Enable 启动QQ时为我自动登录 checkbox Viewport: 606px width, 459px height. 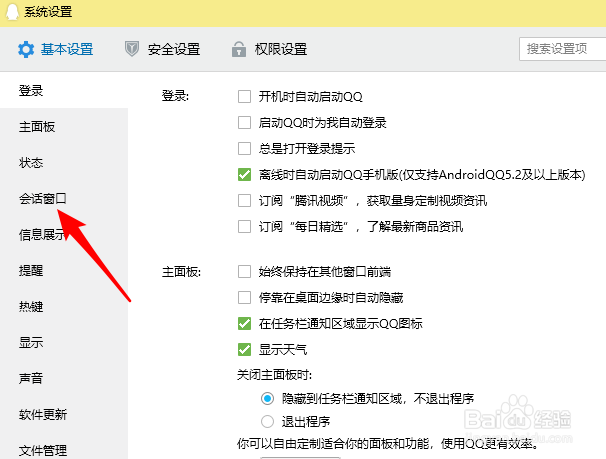tap(244, 122)
